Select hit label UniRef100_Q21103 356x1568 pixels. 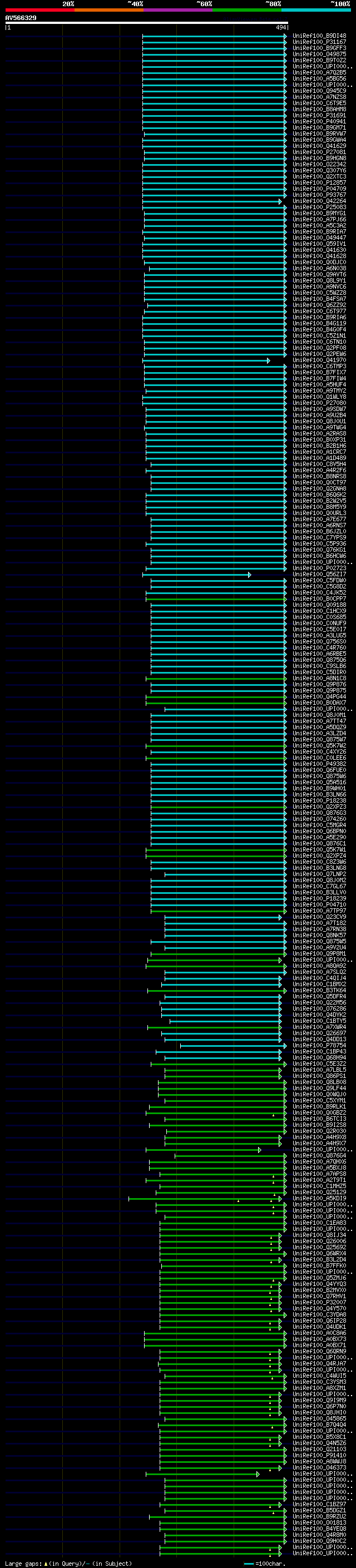click(319, 1450)
